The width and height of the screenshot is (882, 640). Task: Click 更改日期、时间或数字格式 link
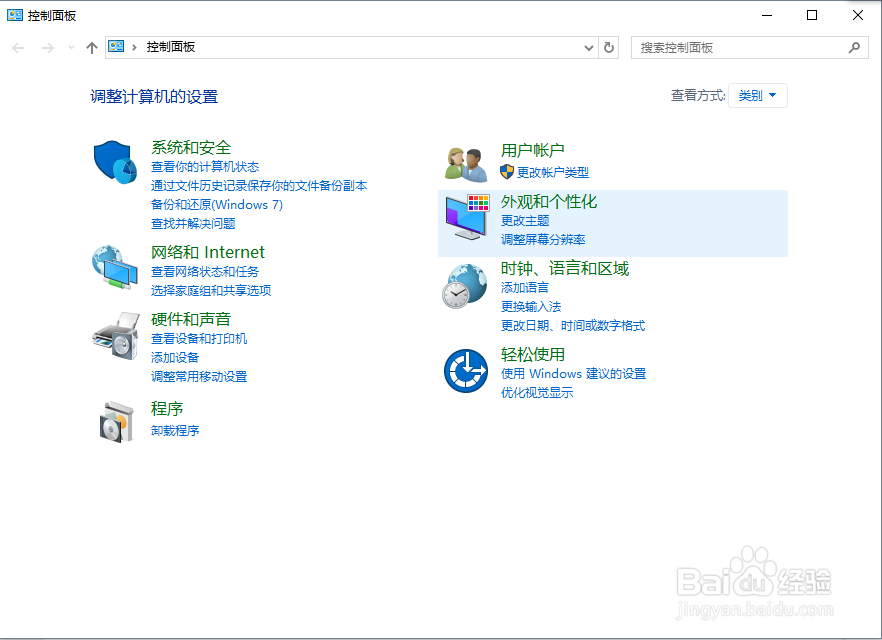573,326
